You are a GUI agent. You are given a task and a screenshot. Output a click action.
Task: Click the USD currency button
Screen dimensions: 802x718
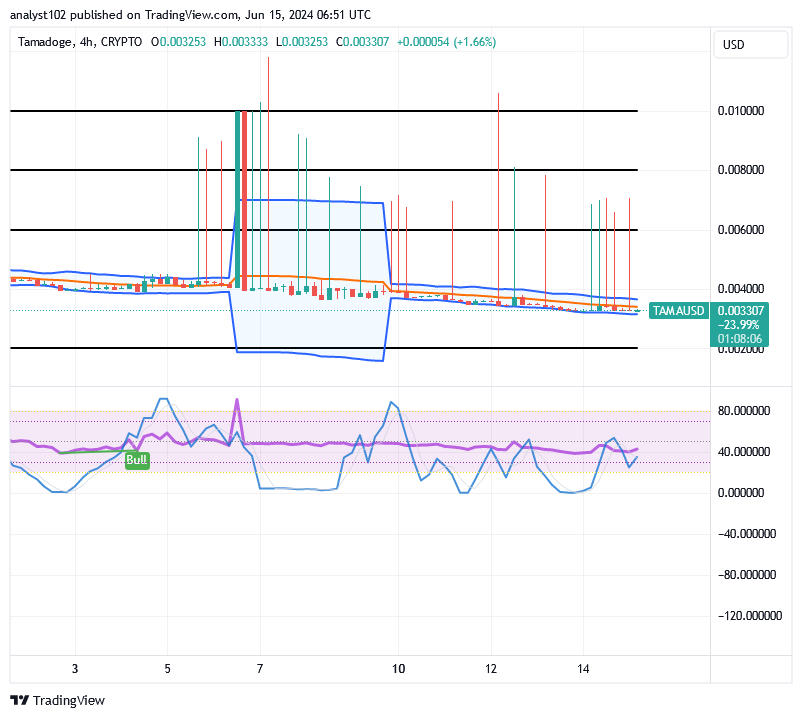pos(750,44)
